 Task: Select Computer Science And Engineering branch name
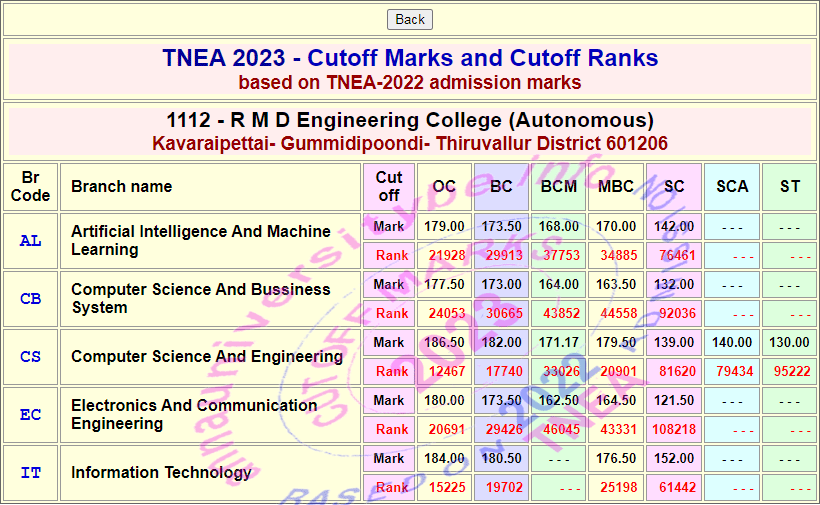(207, 357)
